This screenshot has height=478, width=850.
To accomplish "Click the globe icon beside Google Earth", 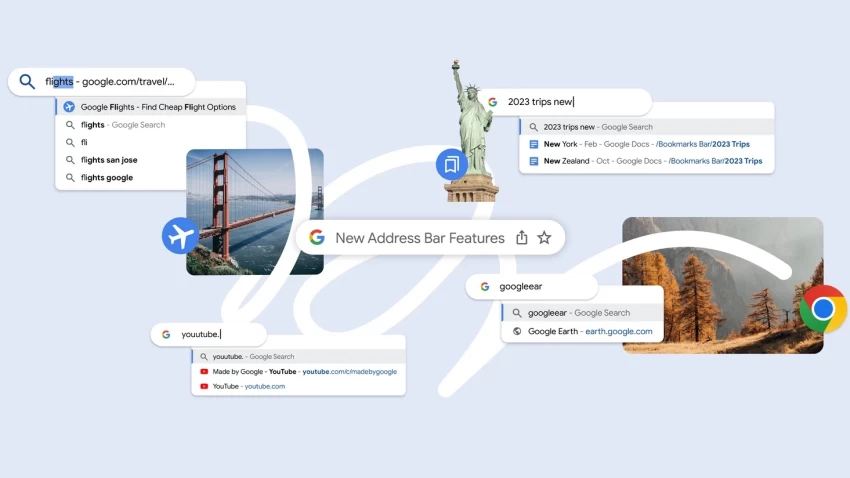I will [x=517, y=331].
